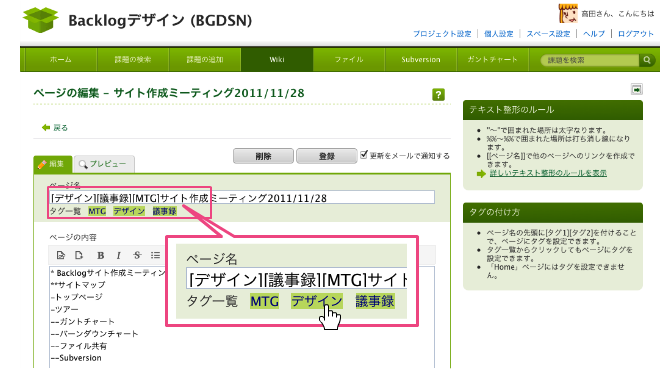This screenshot has width=660, height=369.
Task: Apply italic formatting with the I icon
Action: 119,255
